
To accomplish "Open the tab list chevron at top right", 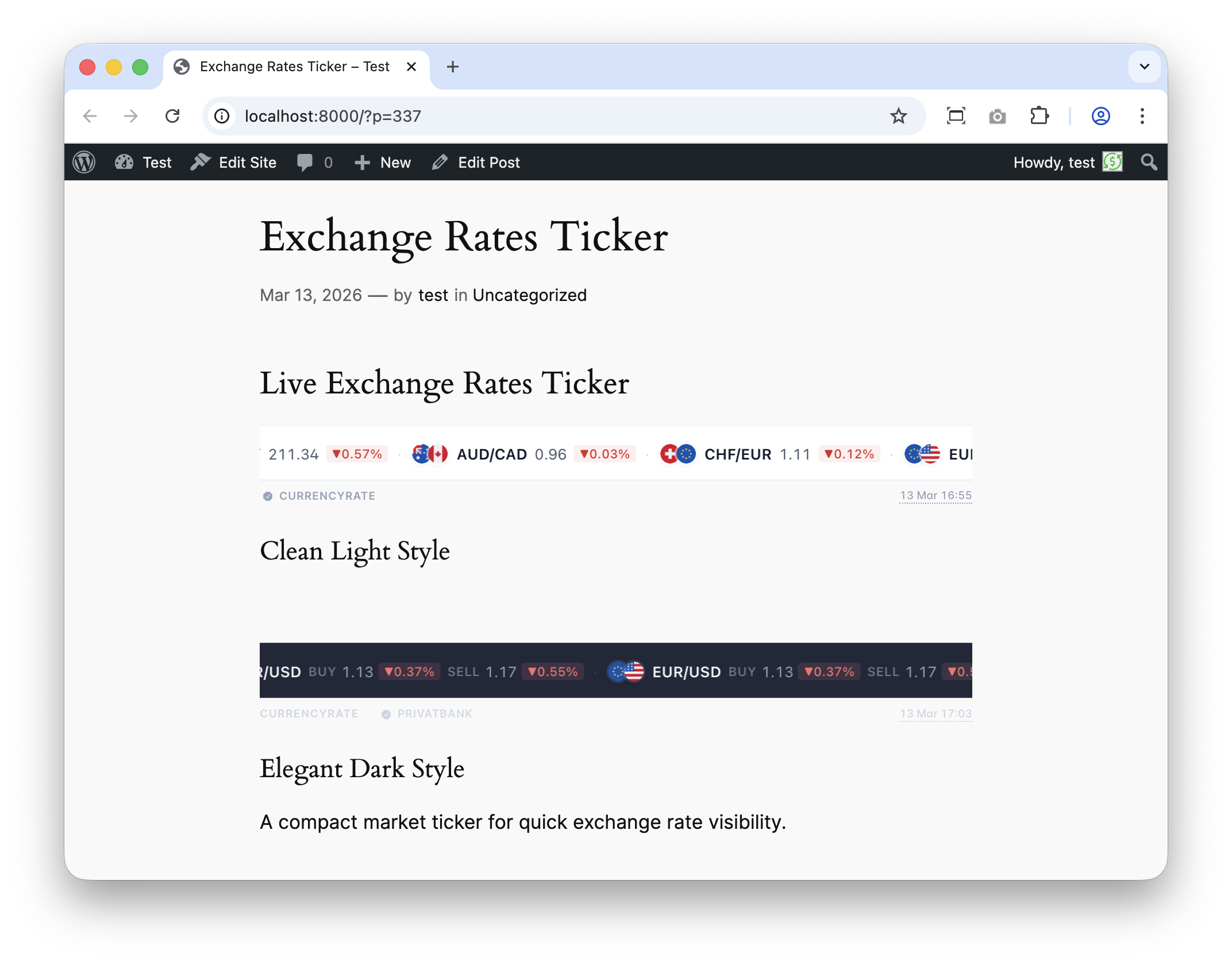I will point(1144,67).
